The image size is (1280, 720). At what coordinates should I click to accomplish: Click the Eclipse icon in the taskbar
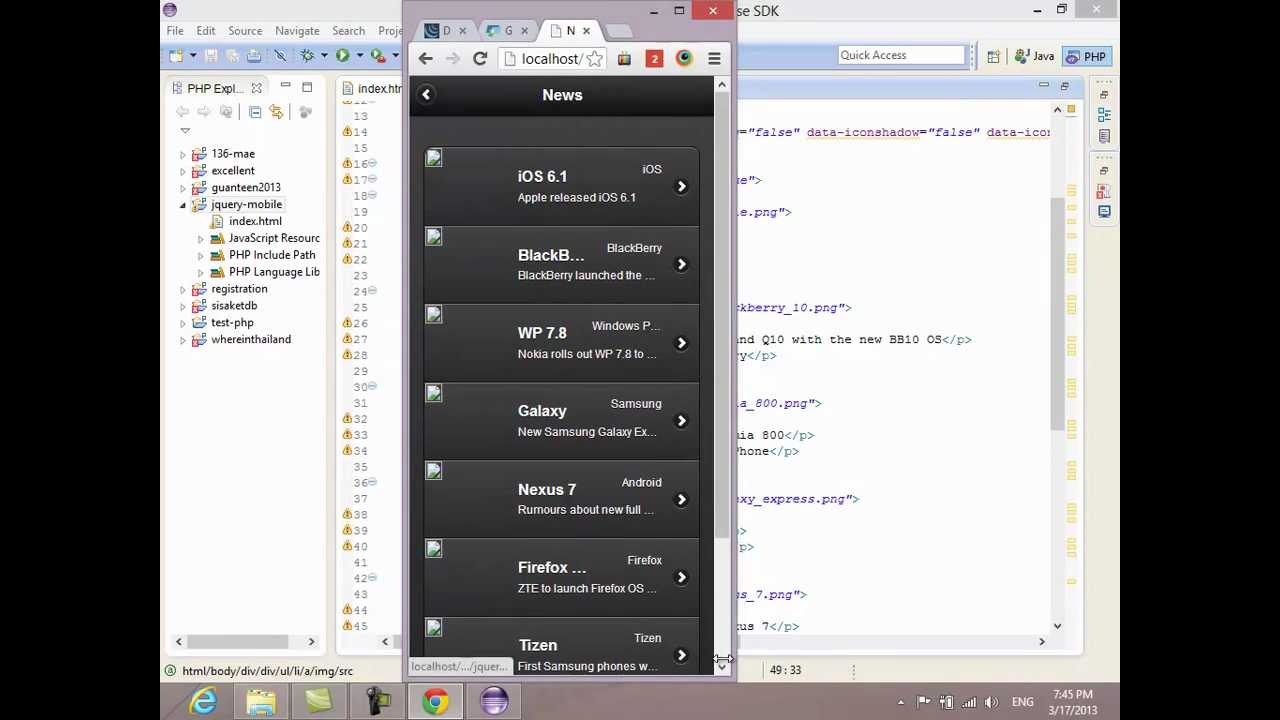[493, 702]
